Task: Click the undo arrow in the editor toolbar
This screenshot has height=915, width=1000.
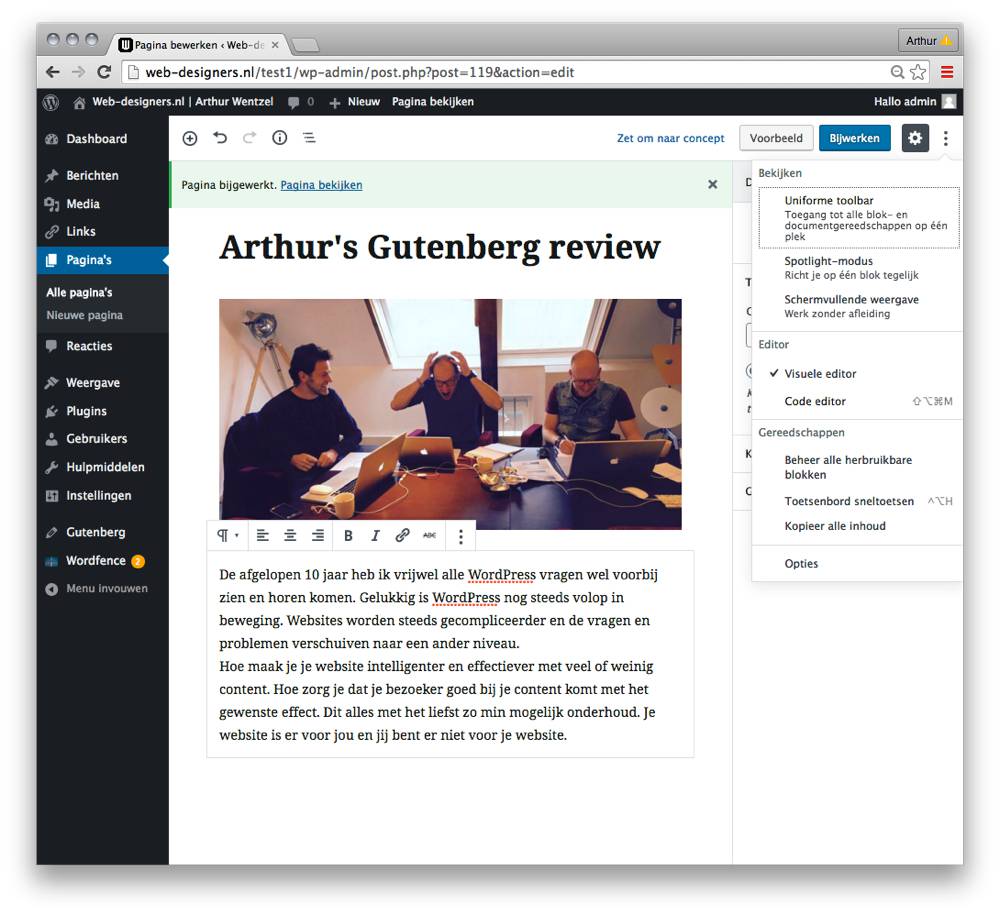Action: 220,138
